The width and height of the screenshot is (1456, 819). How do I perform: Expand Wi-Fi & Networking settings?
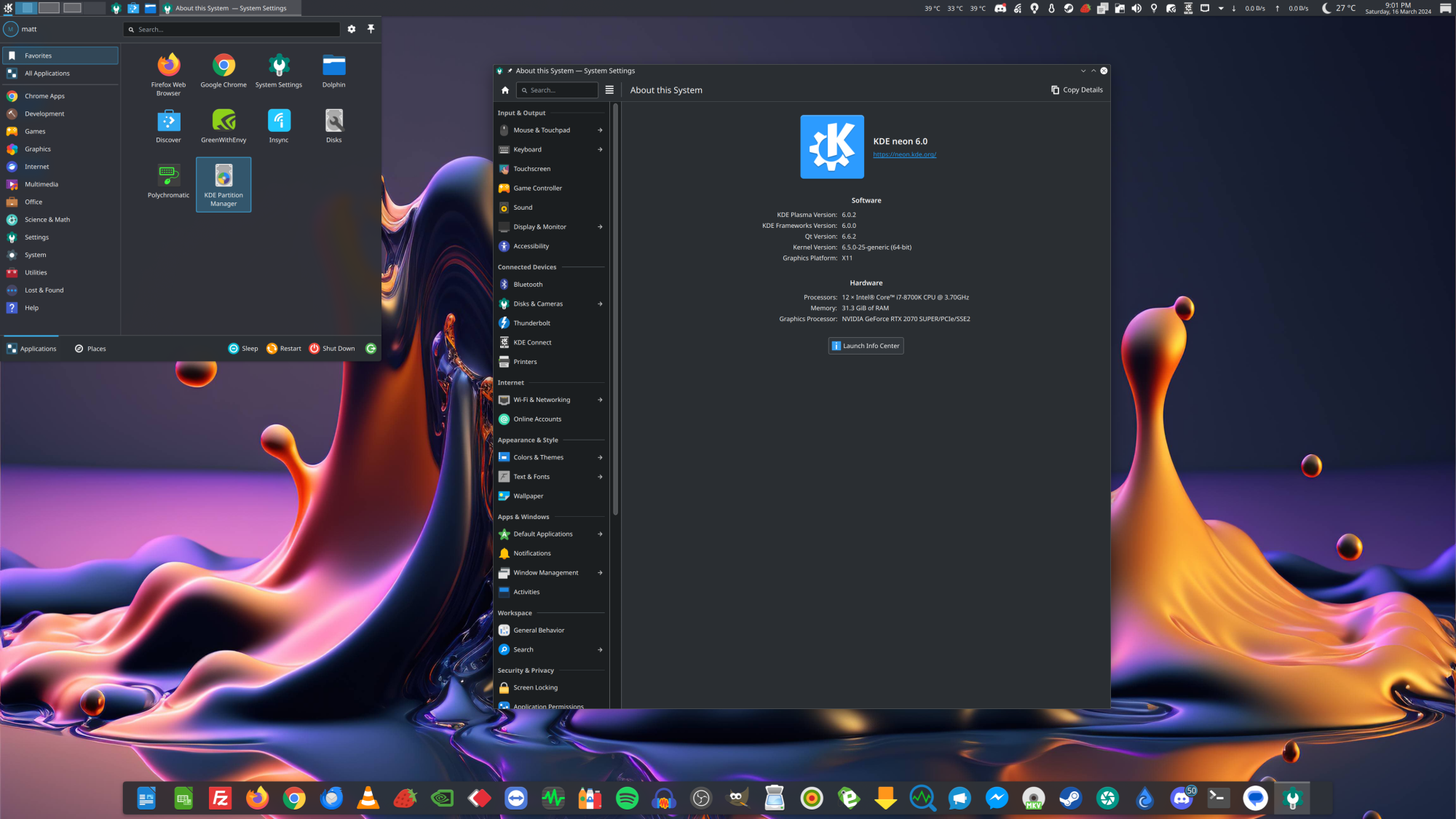point(600,399)
